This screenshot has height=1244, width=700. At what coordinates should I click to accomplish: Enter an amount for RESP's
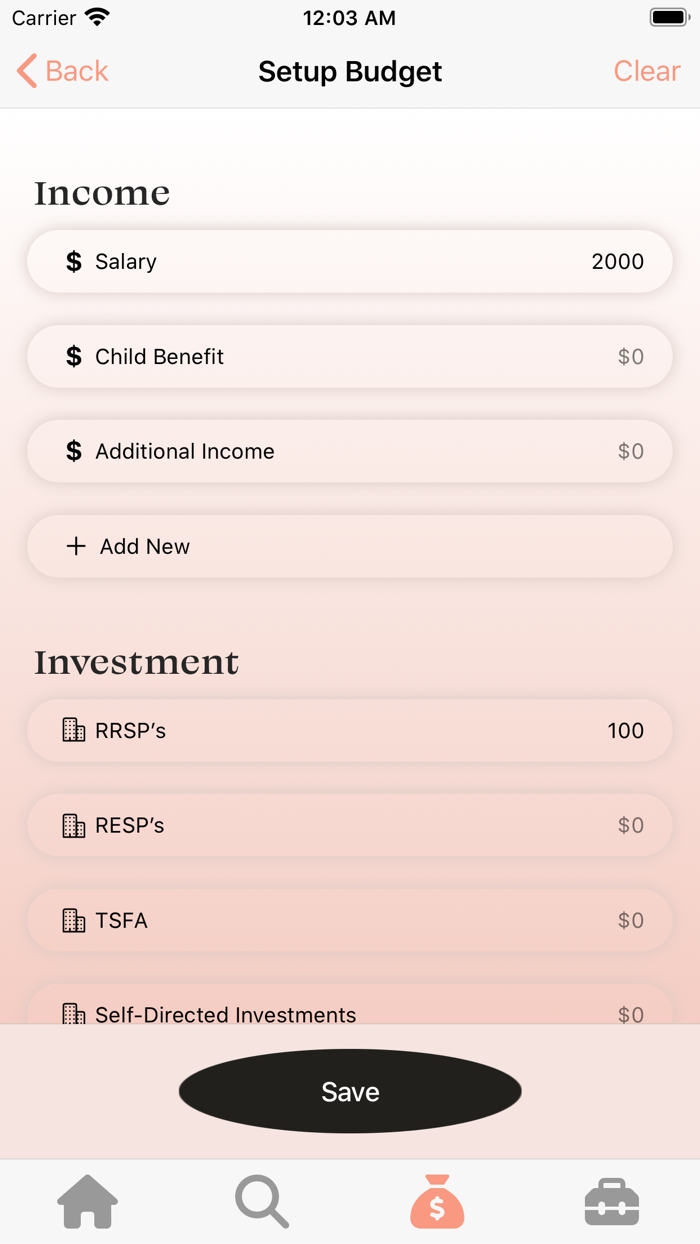pyautogui.click(x=630, y=826)
